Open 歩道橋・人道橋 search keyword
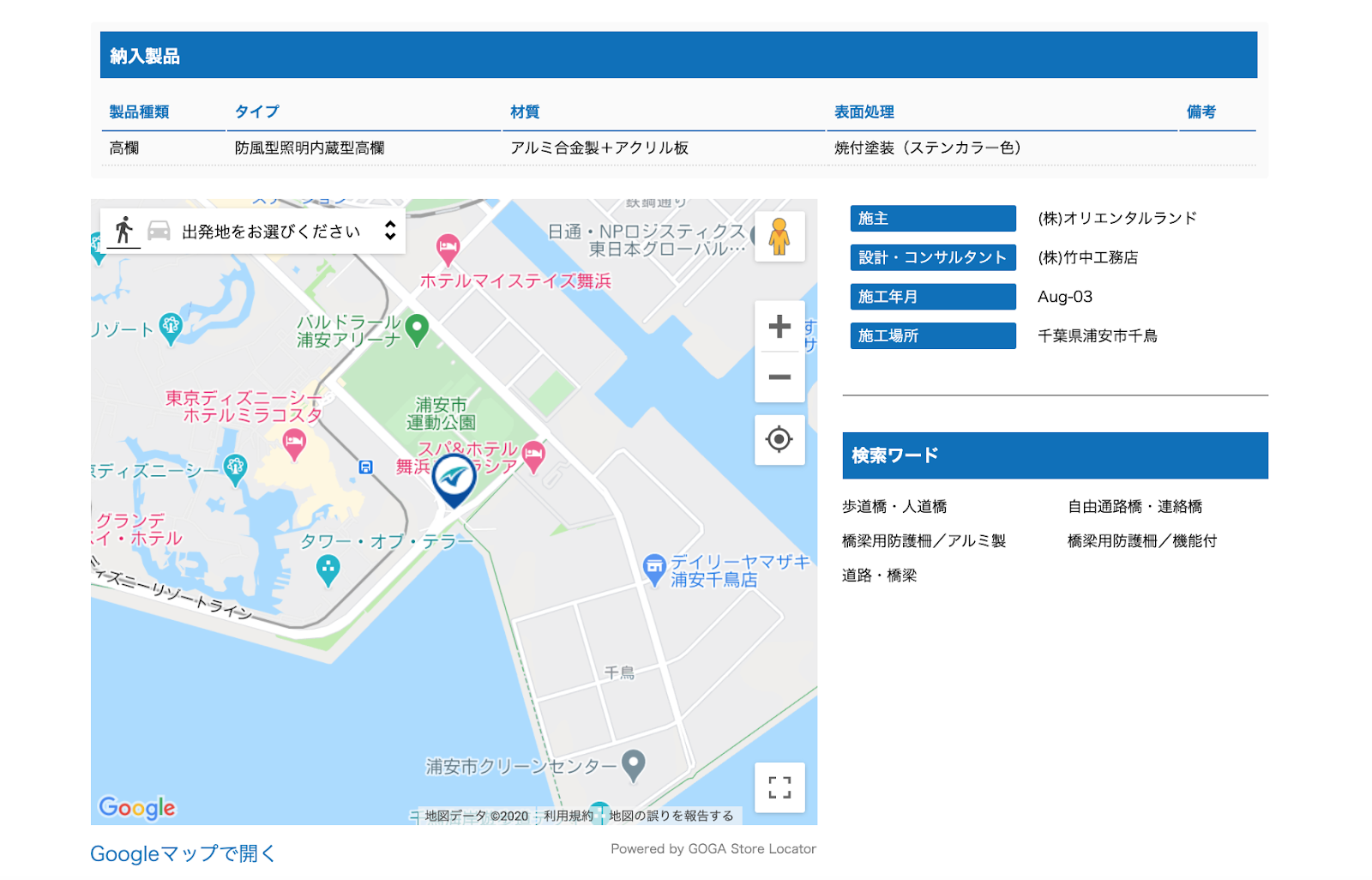Viewport: 1372px width, 880px height. point(894,507)
